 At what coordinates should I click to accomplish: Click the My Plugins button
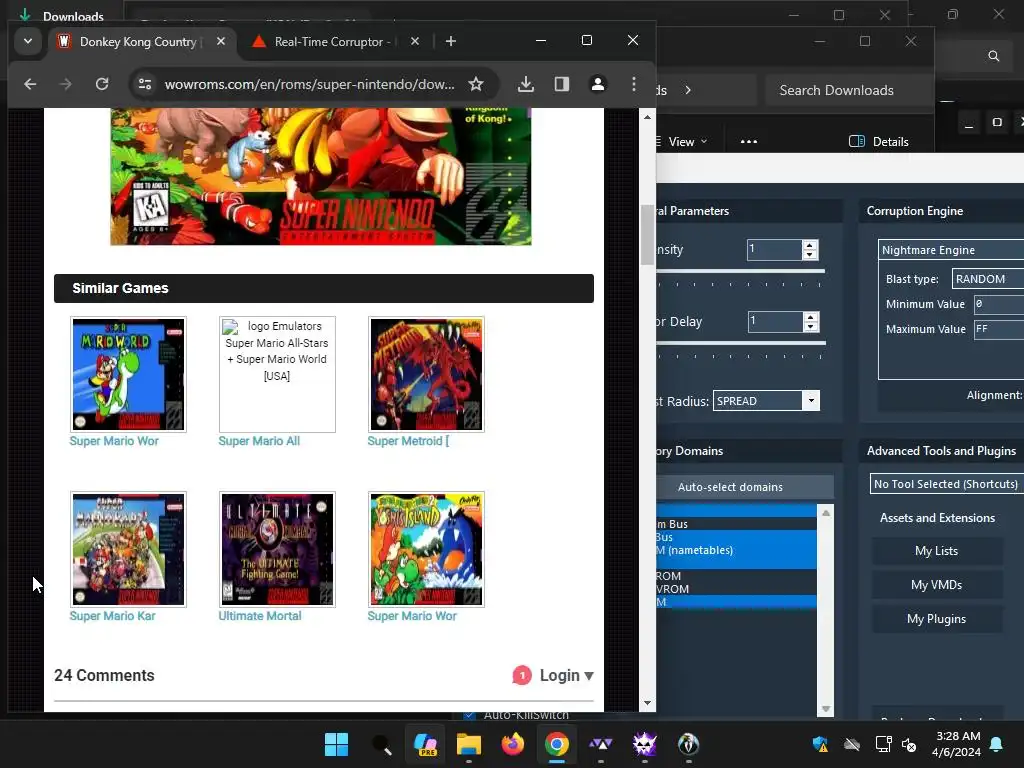pos(936,619)
